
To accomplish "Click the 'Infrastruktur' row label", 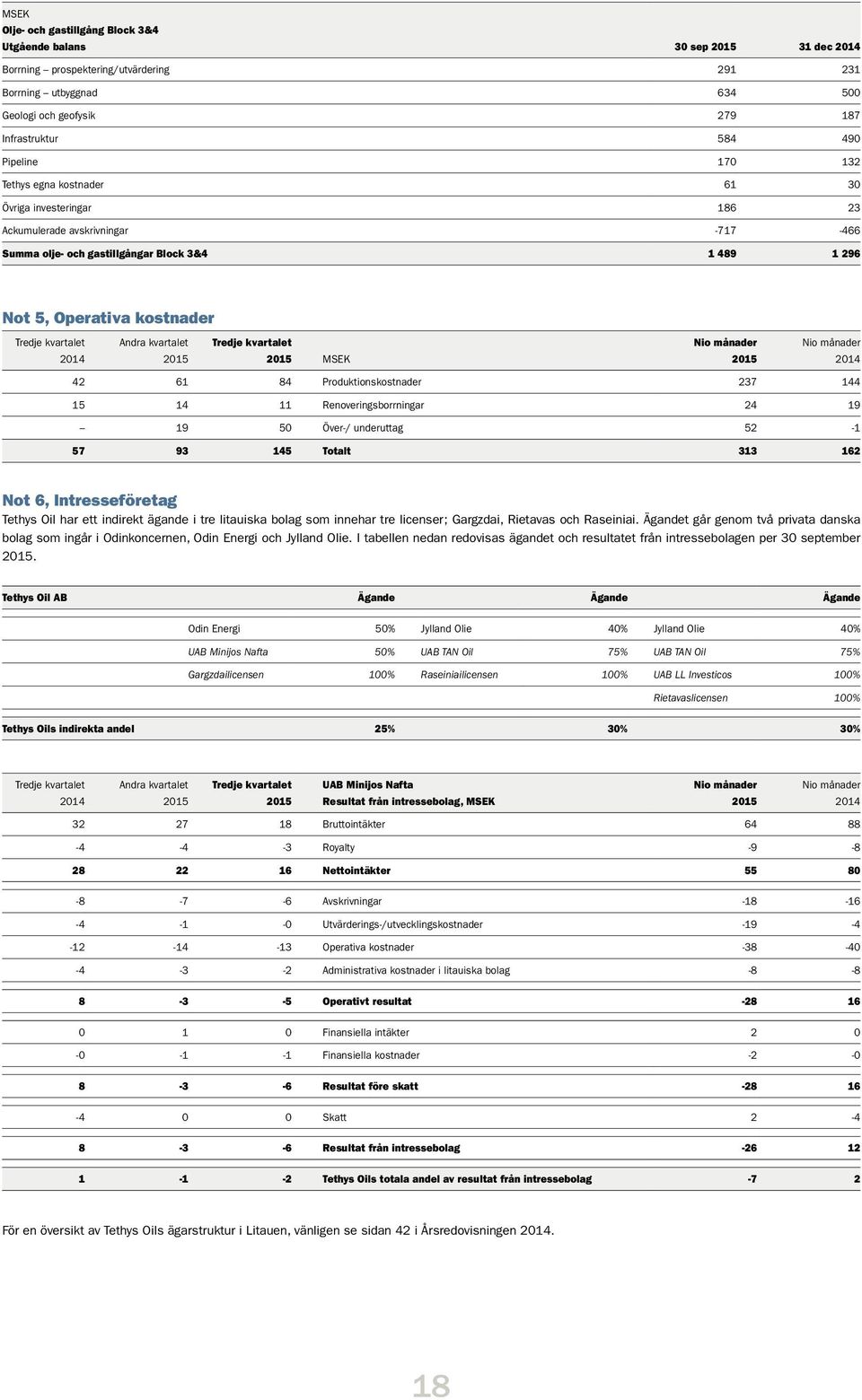I will pos(30,139).
